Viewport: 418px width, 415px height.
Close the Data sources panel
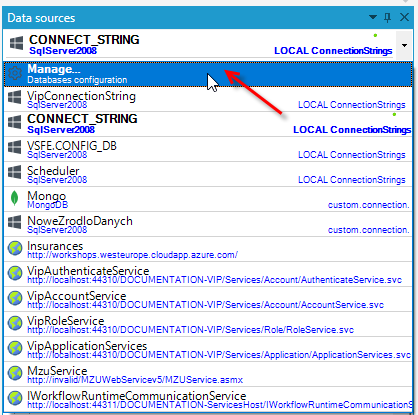pyautogui.click(x=404, y=17)
